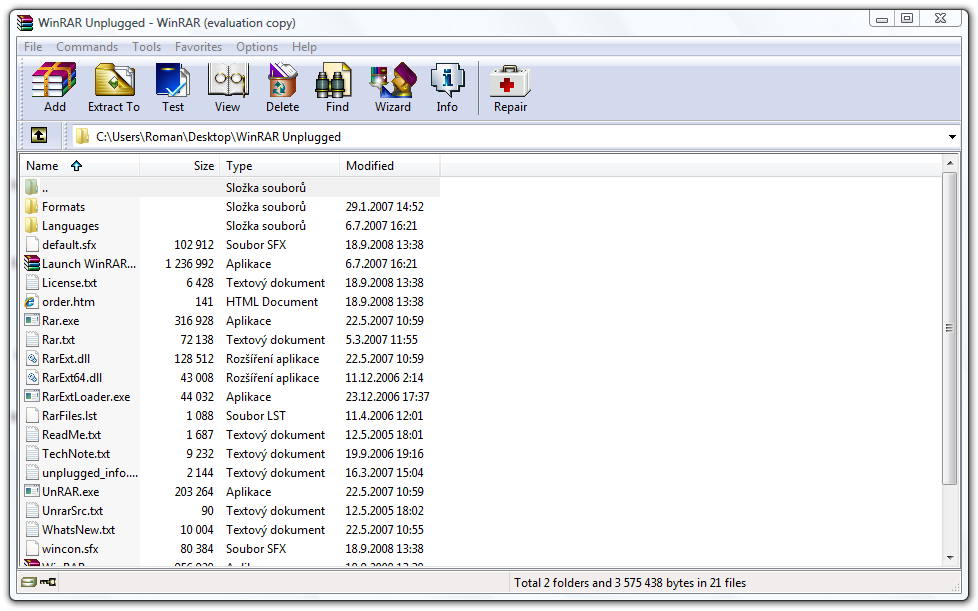The height and width of the screenshot is (611, 978).
Task: Click the 29.1.2007 14:52 modified date
Action: [x=385, y=206]
